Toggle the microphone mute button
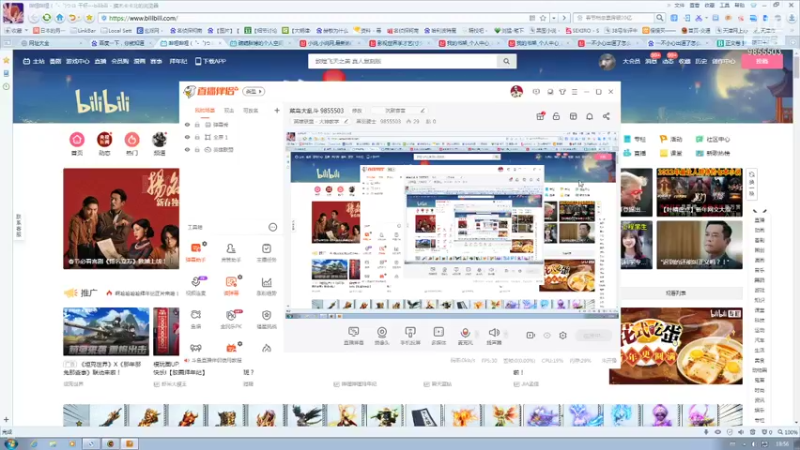 465,333
